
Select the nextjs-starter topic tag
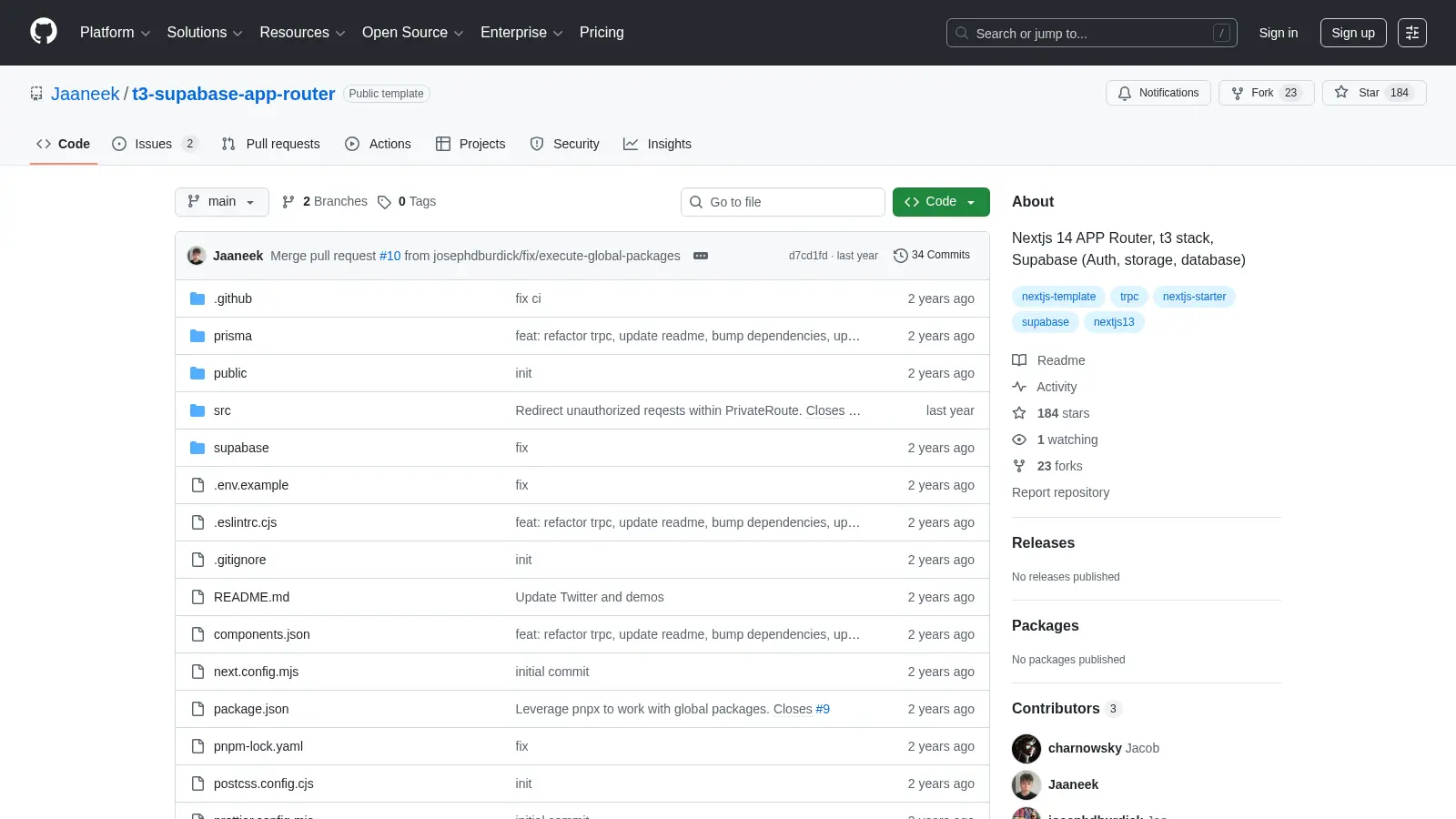(1194, 297)
